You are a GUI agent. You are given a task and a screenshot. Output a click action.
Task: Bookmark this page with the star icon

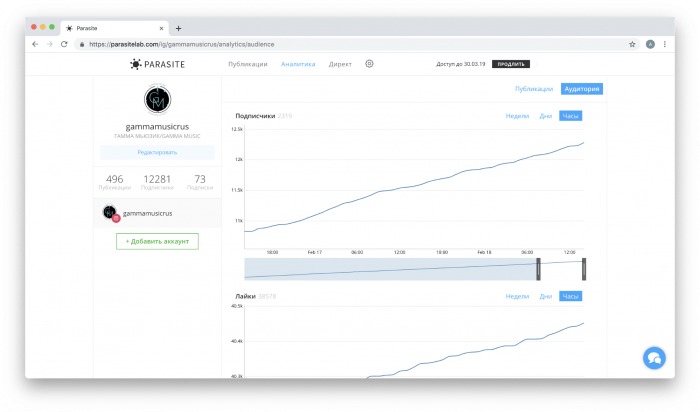coord(632,44)
